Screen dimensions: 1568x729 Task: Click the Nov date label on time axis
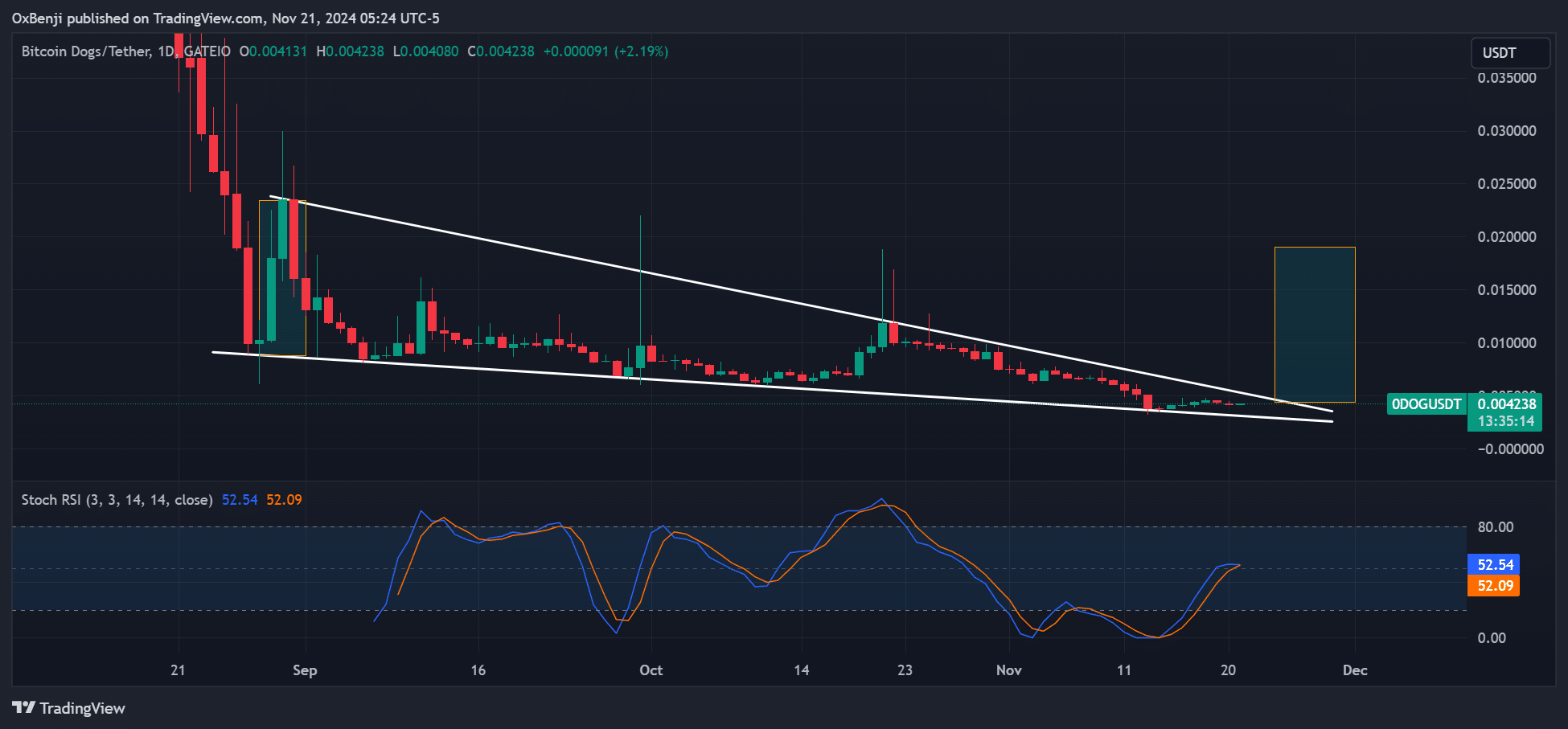point(1009,670)
